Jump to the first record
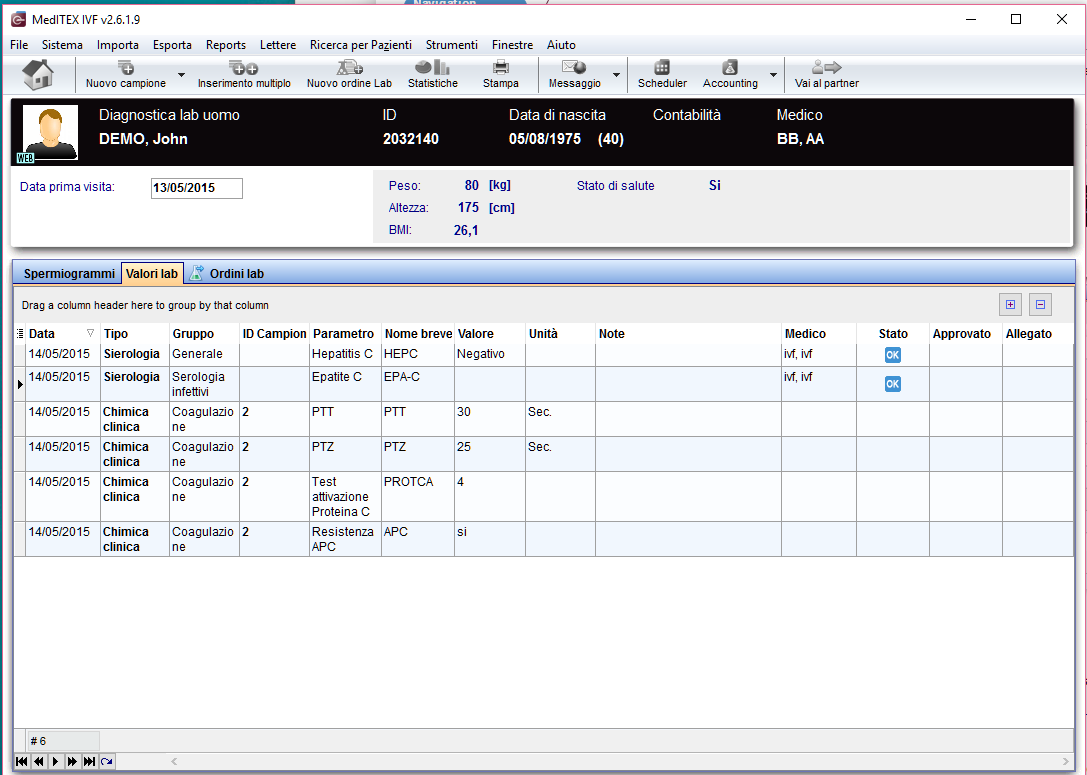This screenshot has height=775, width=1087. click(21, 761)
